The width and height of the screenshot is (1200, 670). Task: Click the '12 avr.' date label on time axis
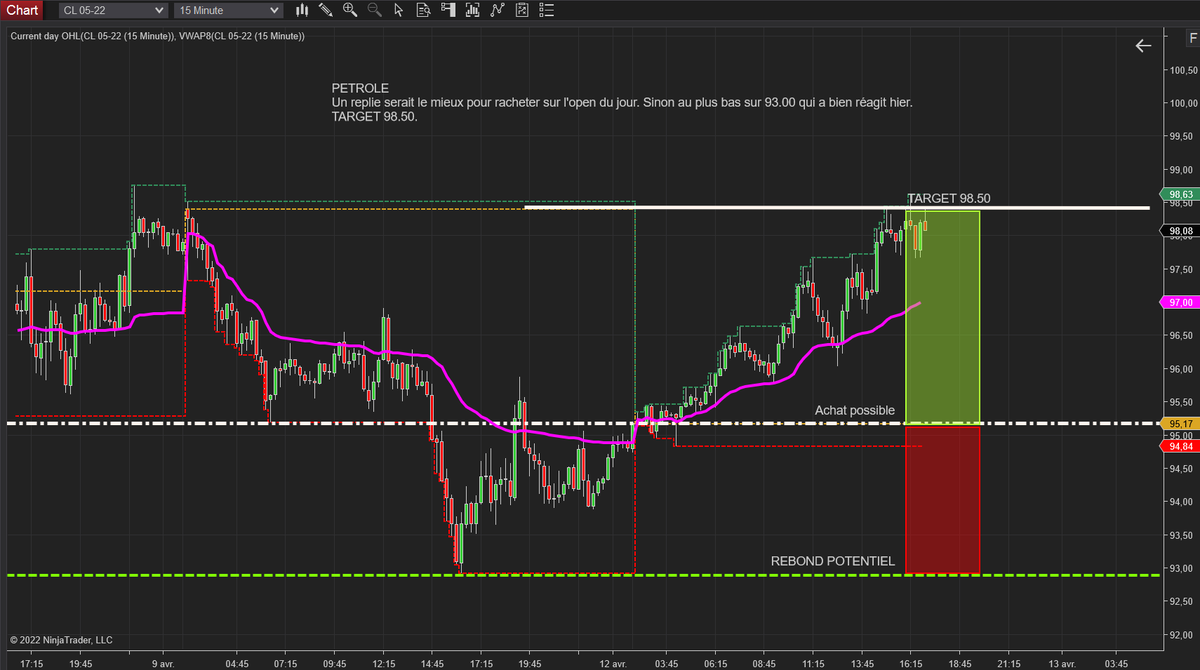pos(613,662)
